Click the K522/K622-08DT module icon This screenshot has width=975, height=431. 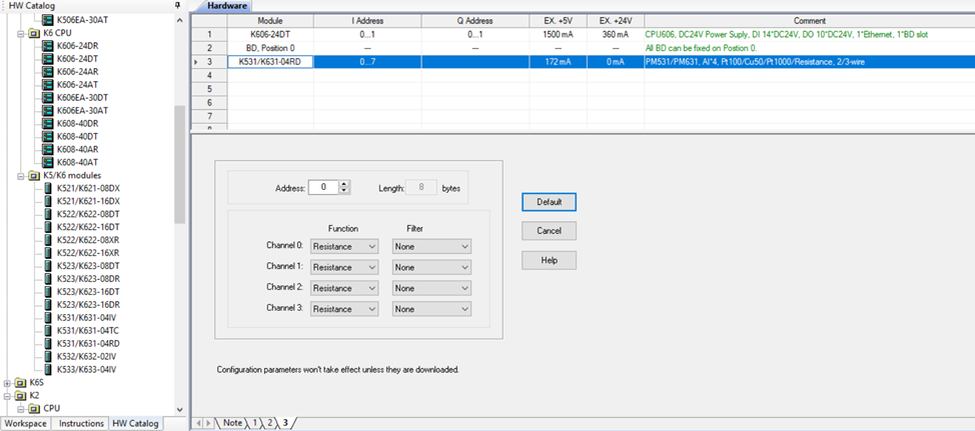48,214
